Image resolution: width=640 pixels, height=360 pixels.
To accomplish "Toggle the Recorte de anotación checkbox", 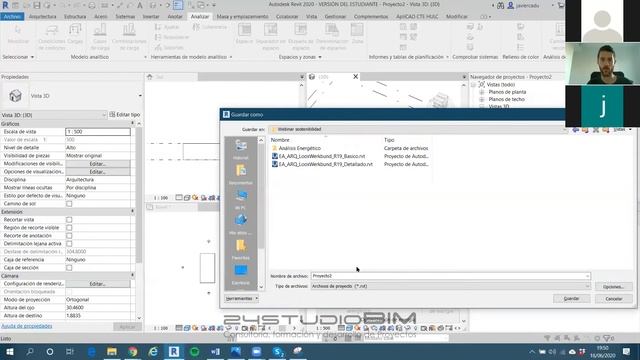I will (69, 236).
